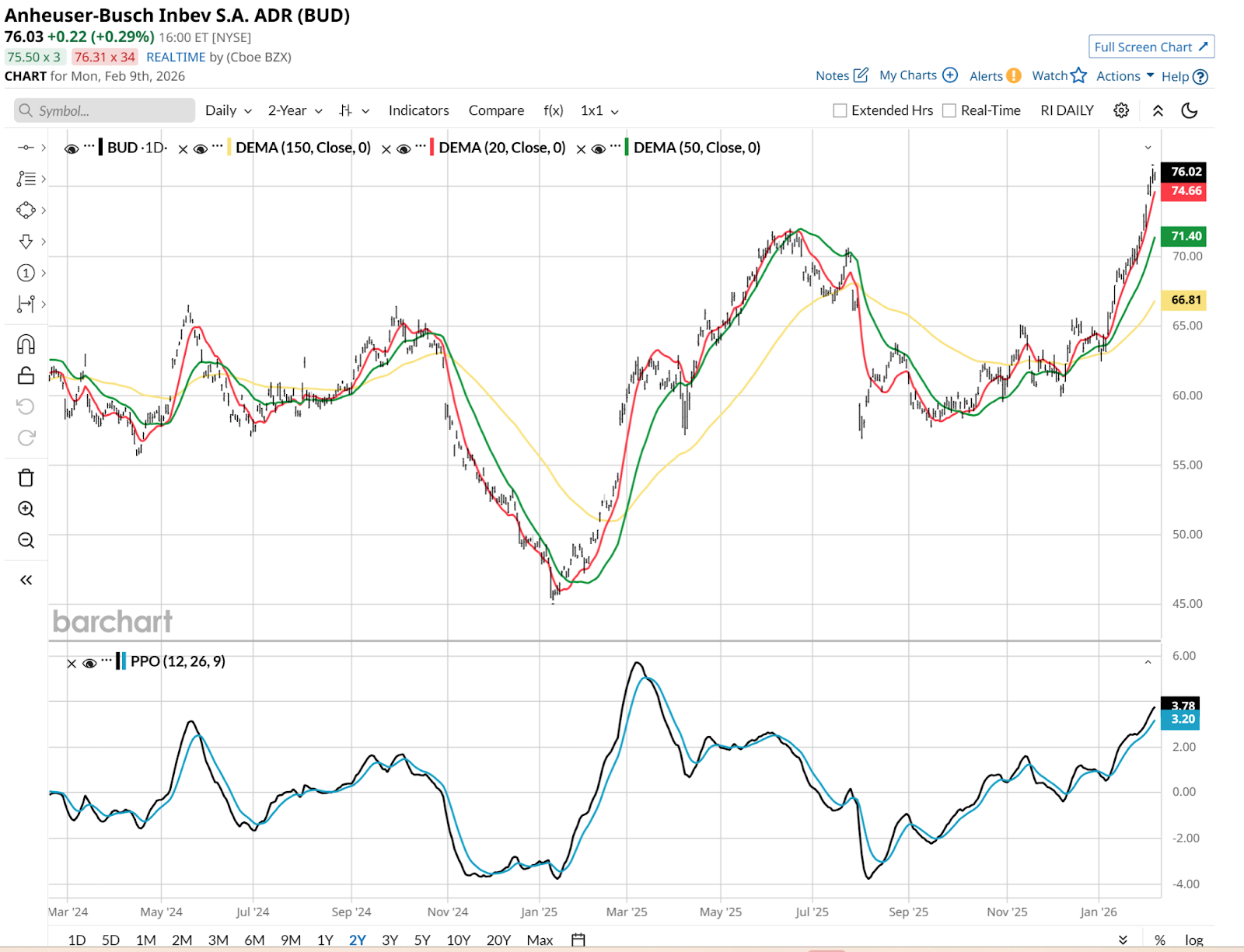Enable the Real-Time checkbox
Screen dimensions: 1244x952
point(949,110)
